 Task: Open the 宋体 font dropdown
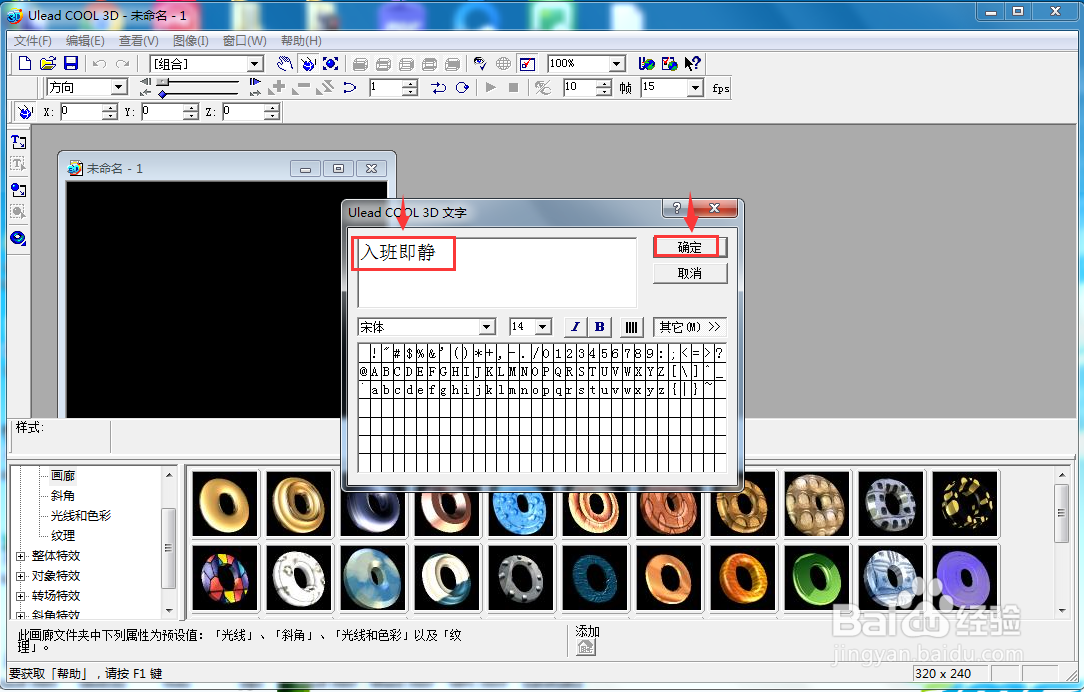487,327
